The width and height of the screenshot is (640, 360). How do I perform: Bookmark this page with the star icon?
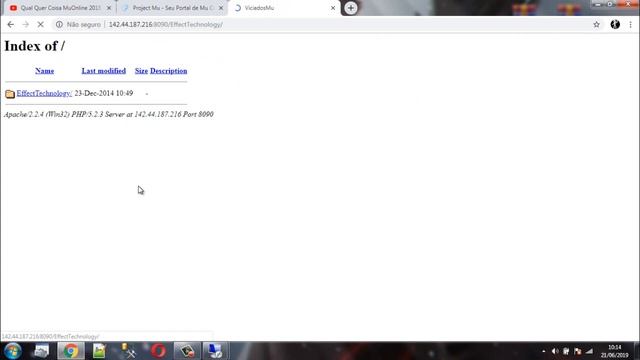(596, 24)
